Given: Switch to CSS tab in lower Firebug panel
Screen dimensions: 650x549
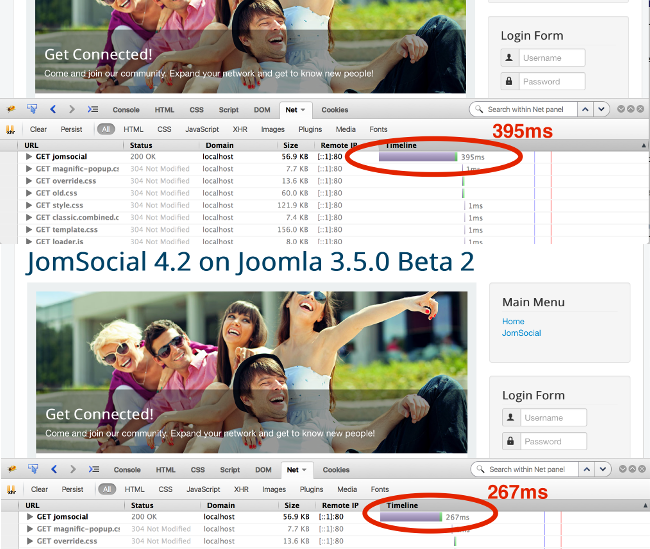Looking at the screenshot, I should (x=198, y=470).
